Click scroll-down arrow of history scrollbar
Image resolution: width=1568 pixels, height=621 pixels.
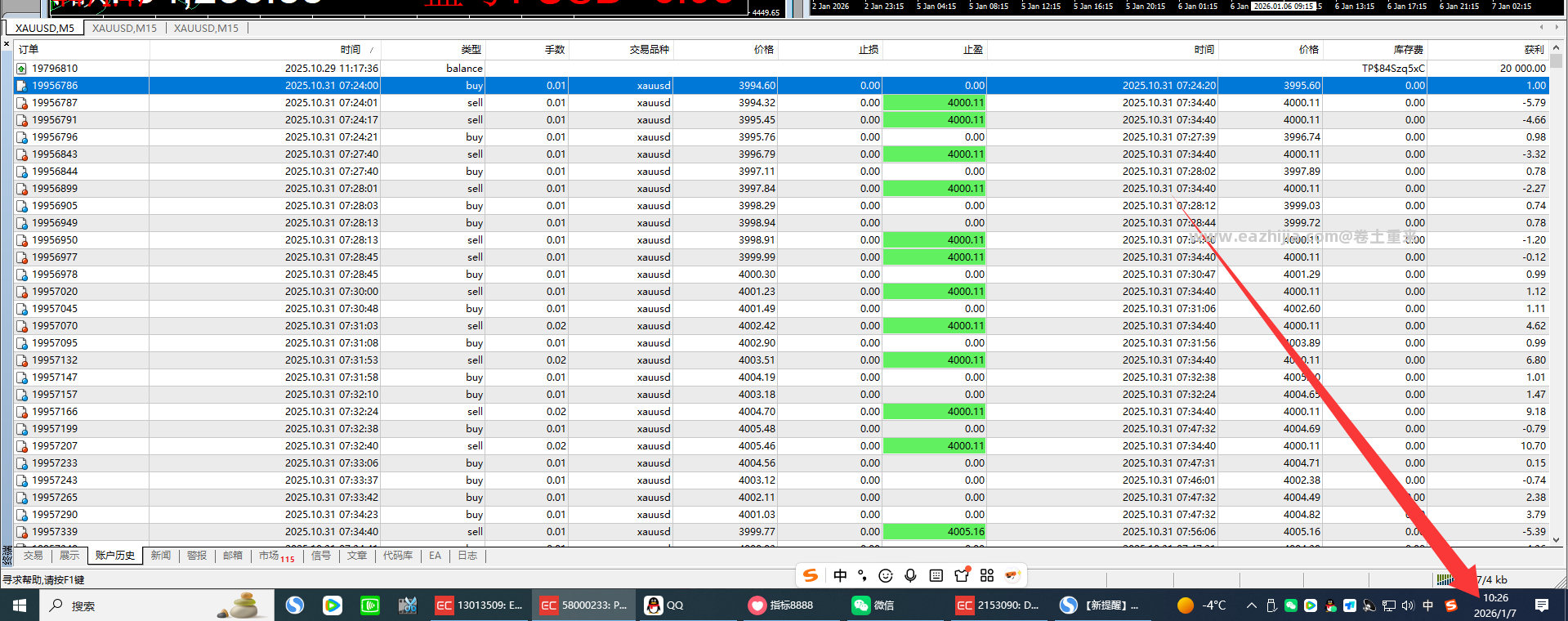pyautogui.click(x=1557, y=539)
